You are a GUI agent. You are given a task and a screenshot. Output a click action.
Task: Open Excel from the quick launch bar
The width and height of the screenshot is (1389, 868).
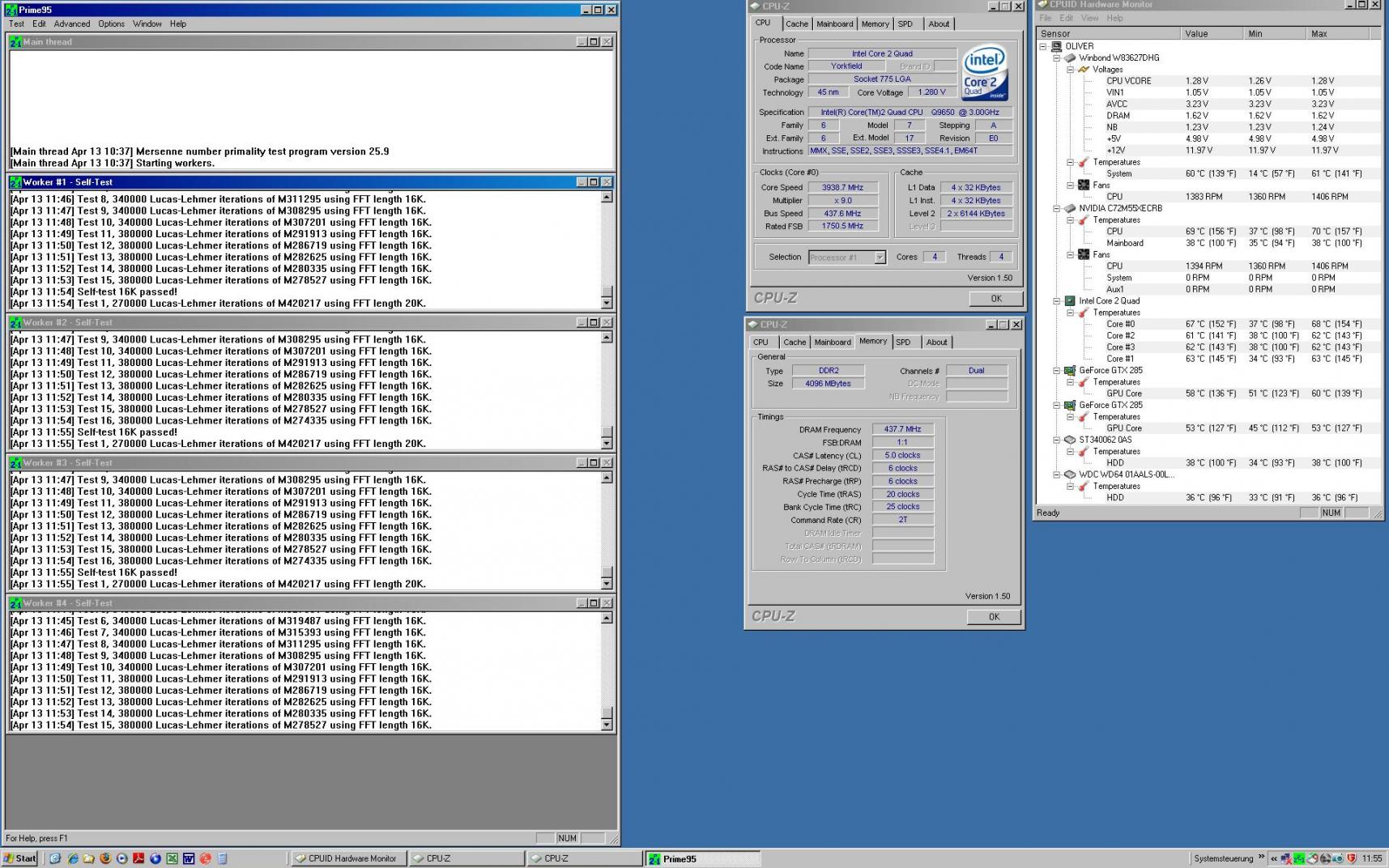click(x=172, y=858)
